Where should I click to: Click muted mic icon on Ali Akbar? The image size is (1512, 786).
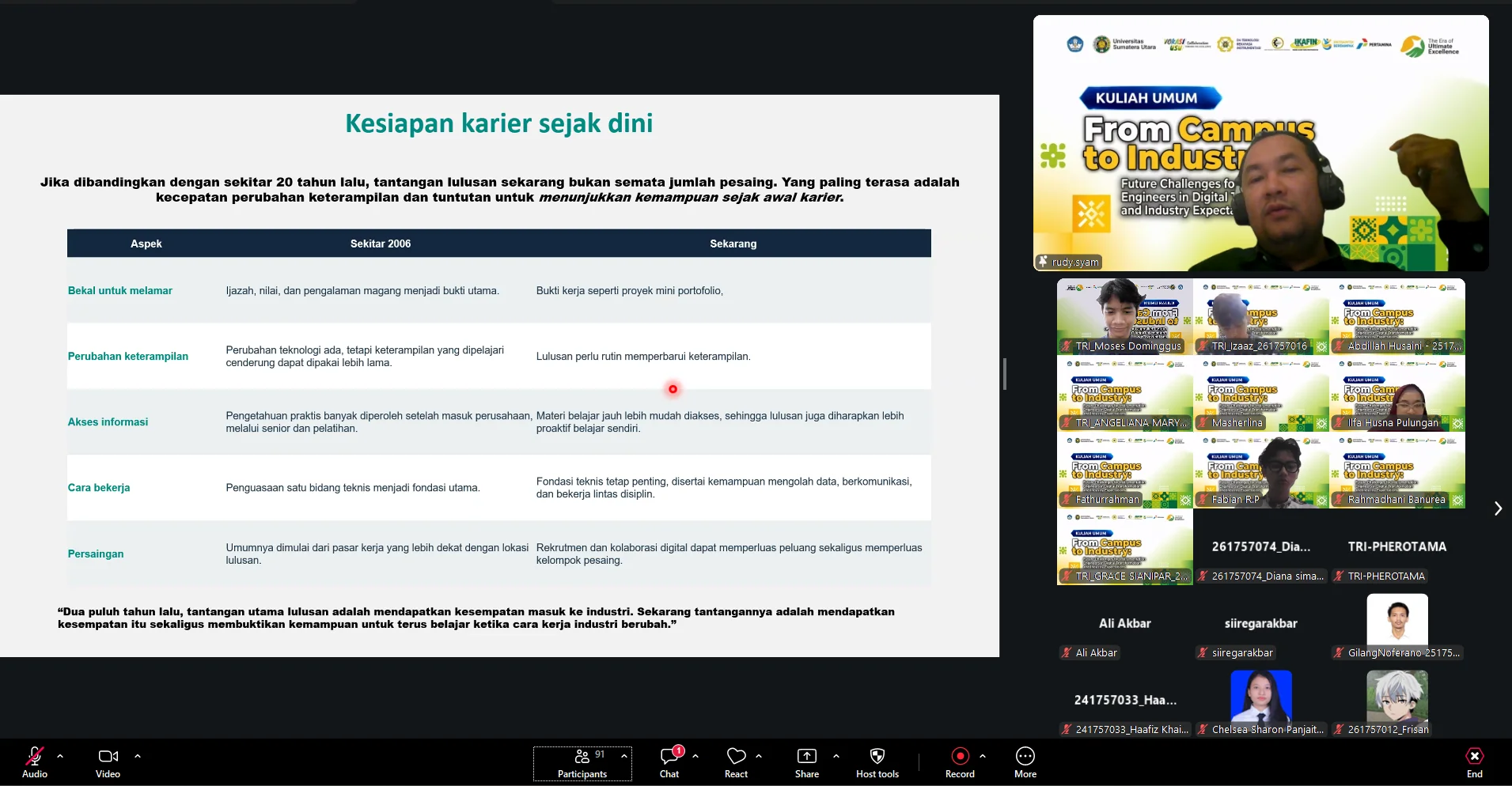(x=1067, y=653)
